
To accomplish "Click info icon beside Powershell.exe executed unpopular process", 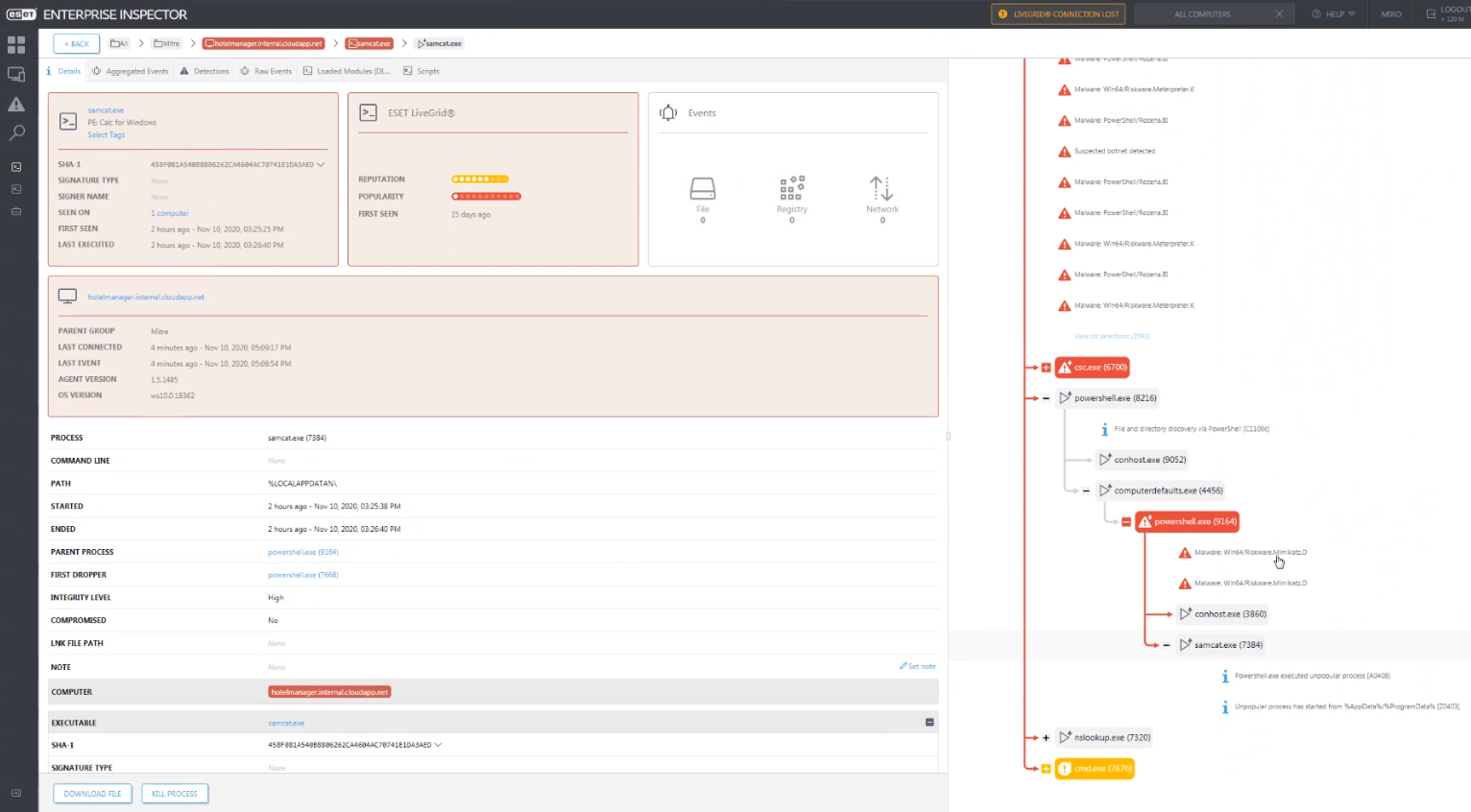I will [x=1225, y=677].
